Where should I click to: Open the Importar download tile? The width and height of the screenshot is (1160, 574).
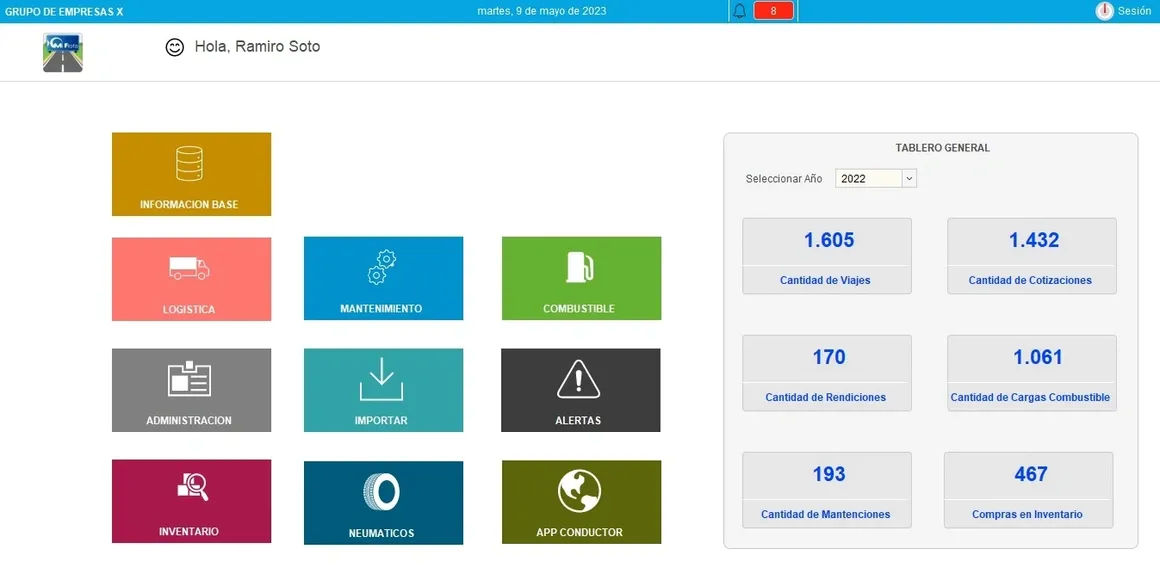click(383, 390)
